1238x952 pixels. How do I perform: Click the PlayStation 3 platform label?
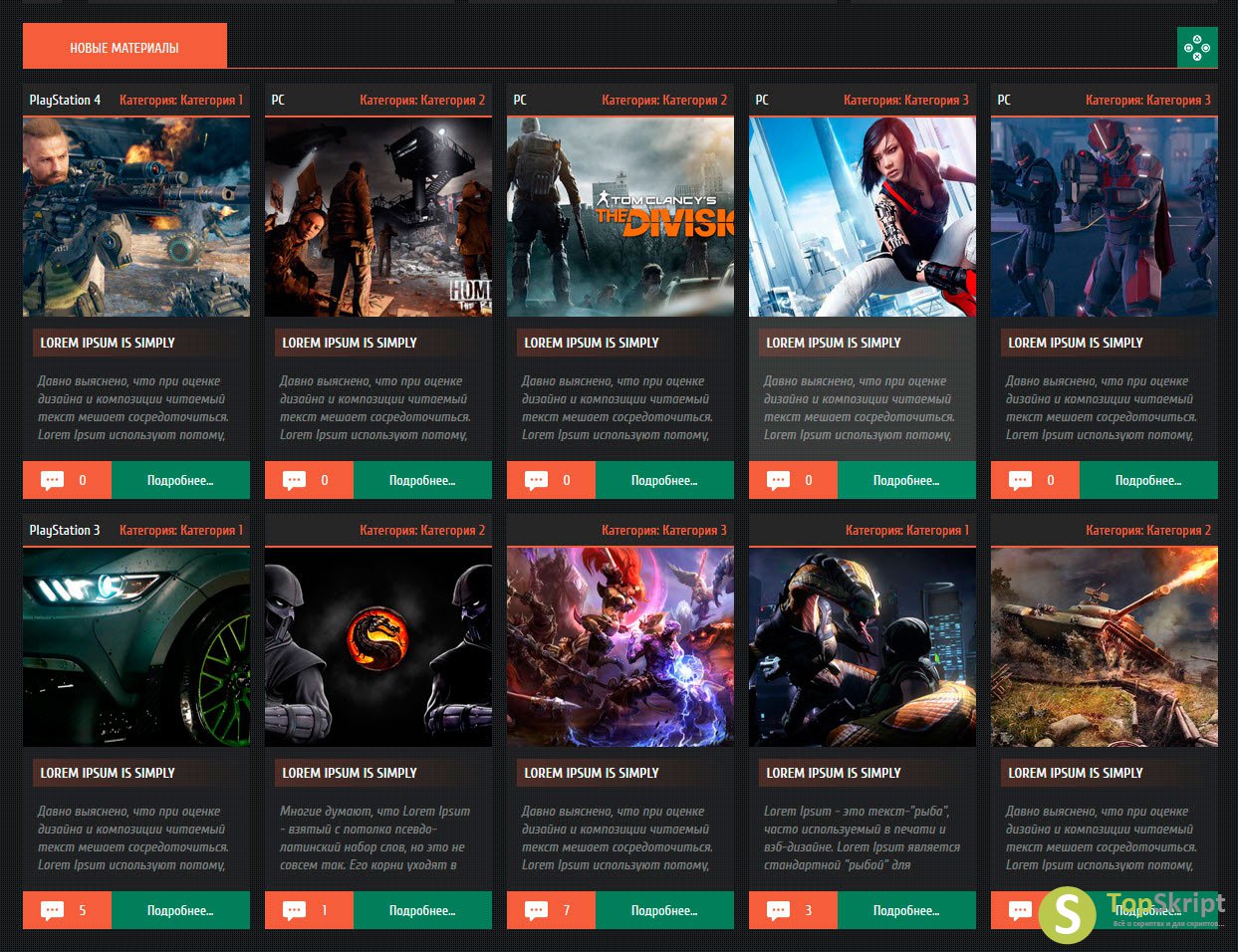click(x=65, y=530)
